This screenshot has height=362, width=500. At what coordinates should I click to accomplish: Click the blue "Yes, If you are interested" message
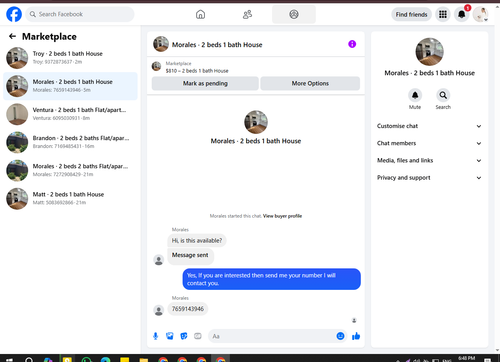tap(271, 279)
